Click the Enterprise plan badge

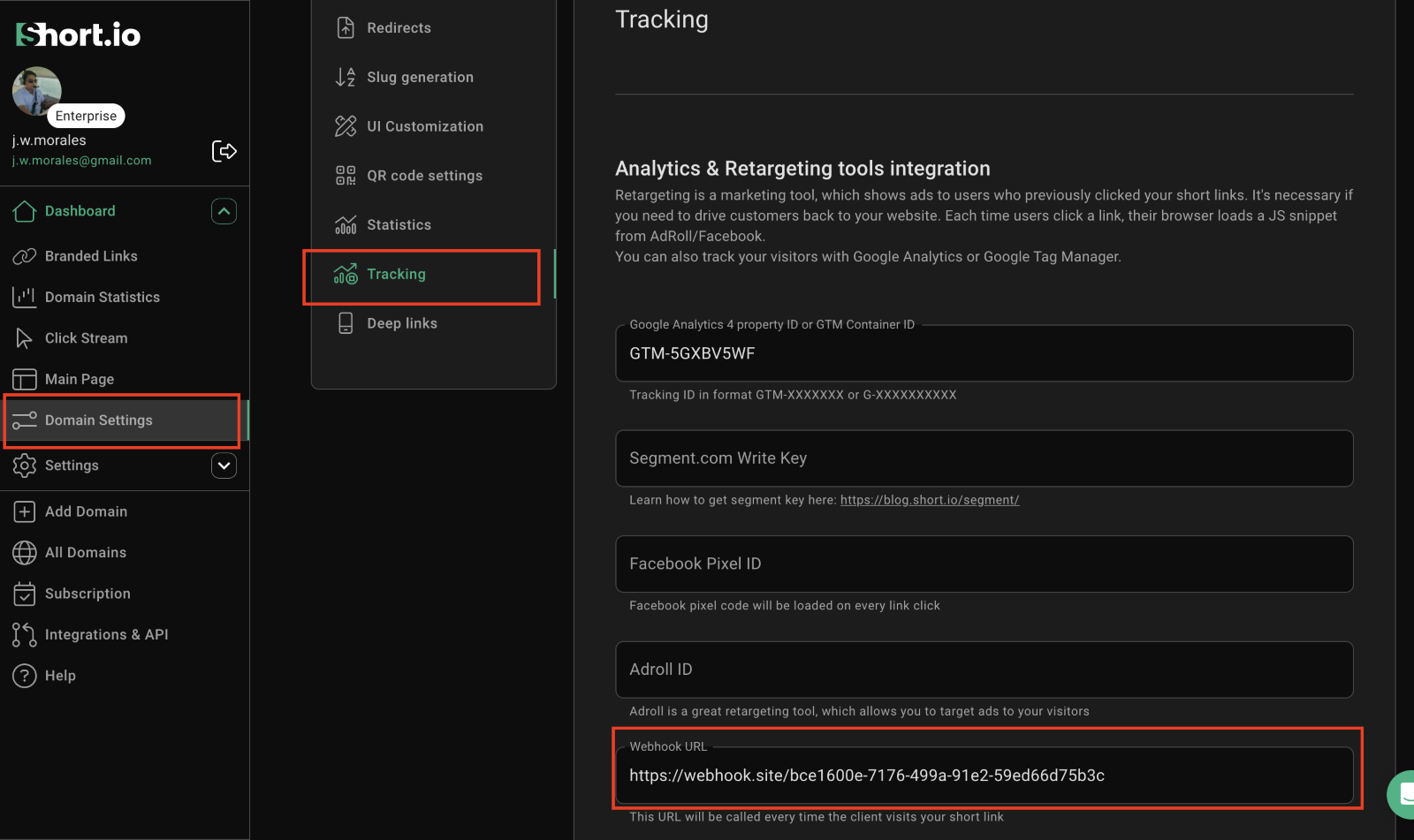tap(86, 116)
